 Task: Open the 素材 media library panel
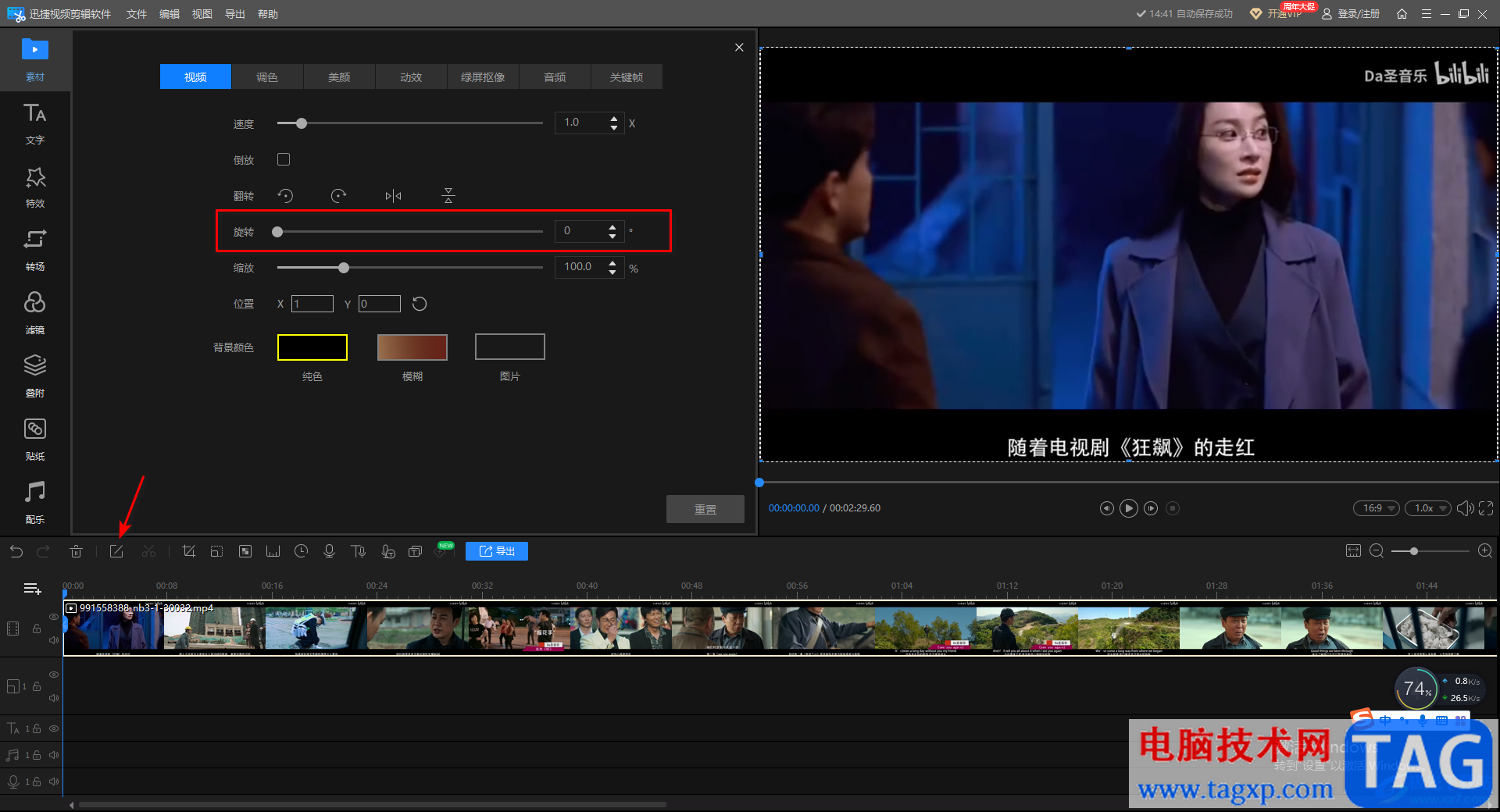tap(35, 59)
